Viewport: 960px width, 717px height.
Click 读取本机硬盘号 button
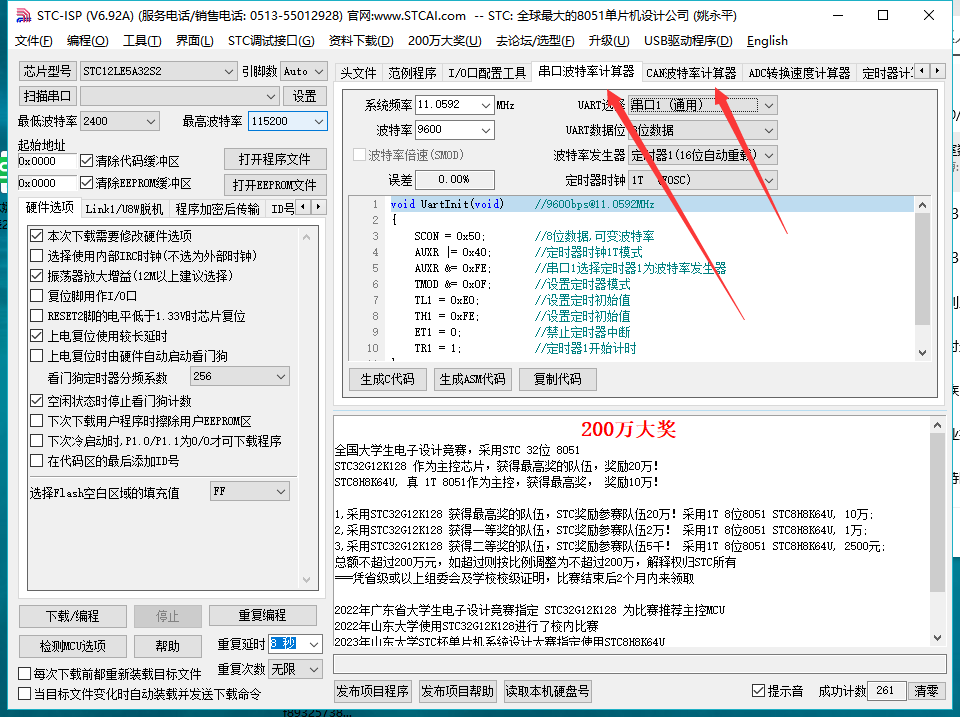coord(547,691)
